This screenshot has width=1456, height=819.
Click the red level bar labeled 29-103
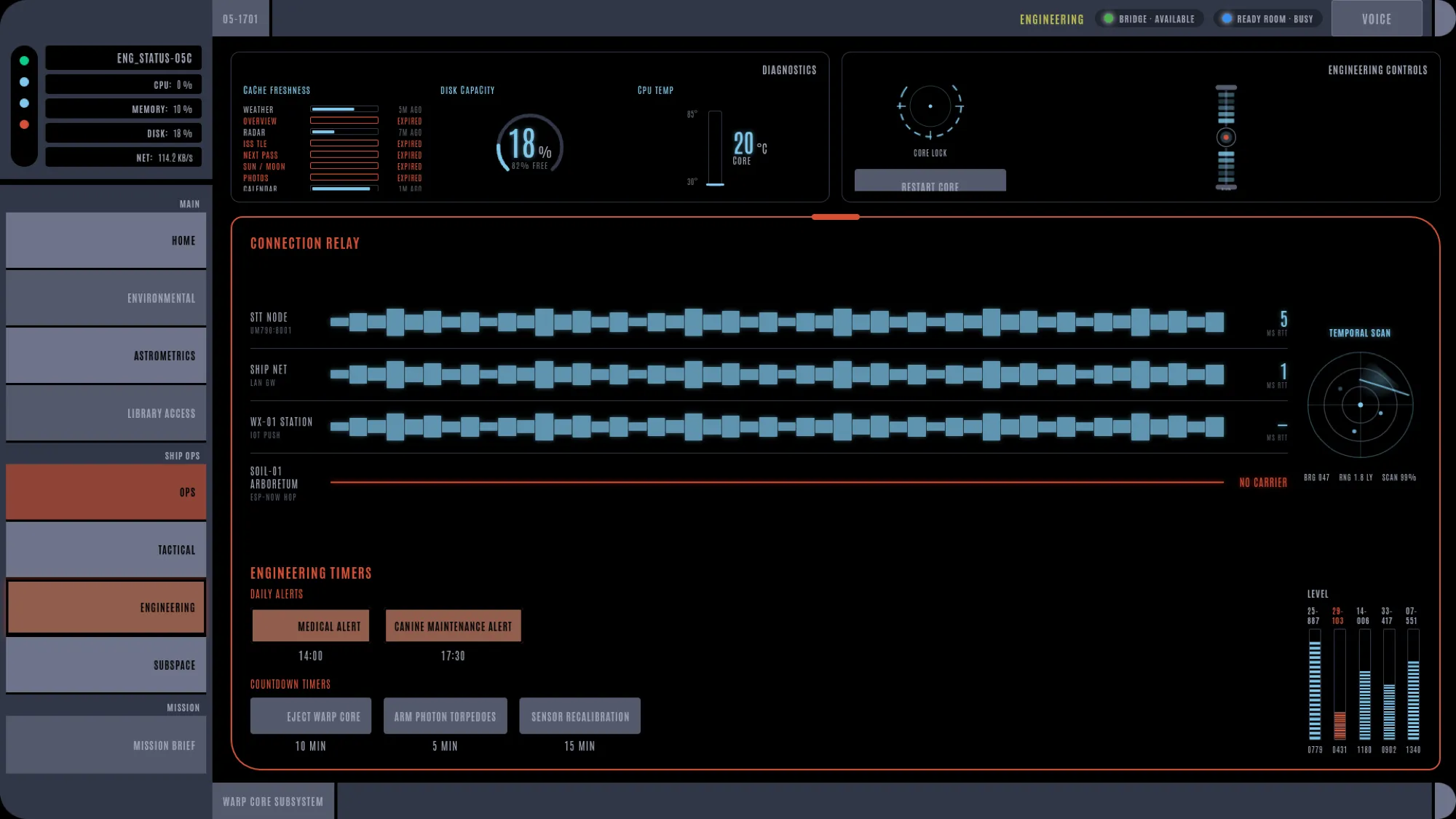pos(1340,685)
